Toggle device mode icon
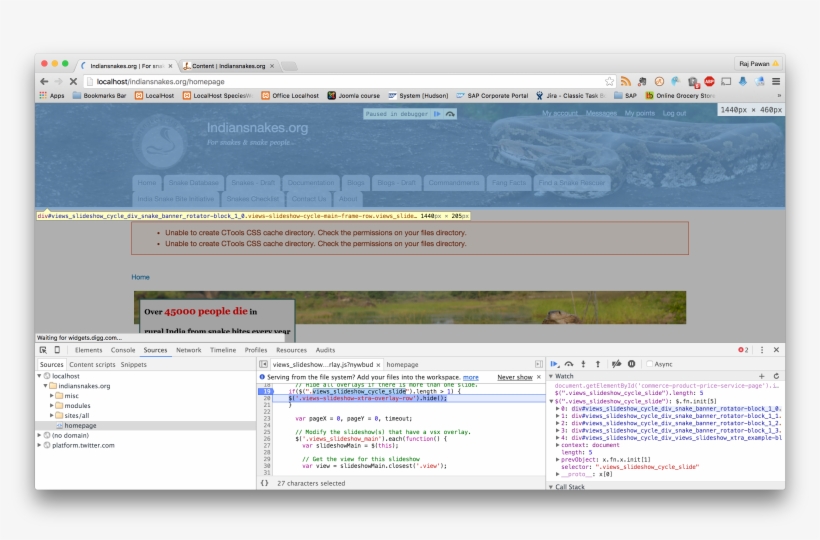 coord(57,350)
